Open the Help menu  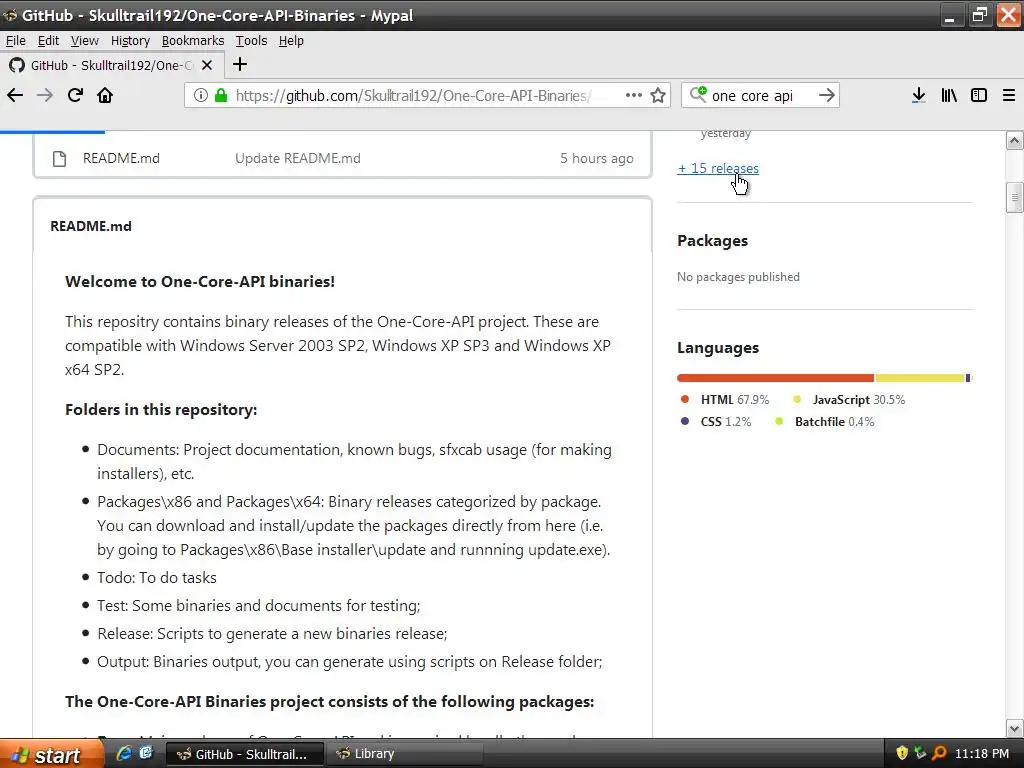point(291,40)
